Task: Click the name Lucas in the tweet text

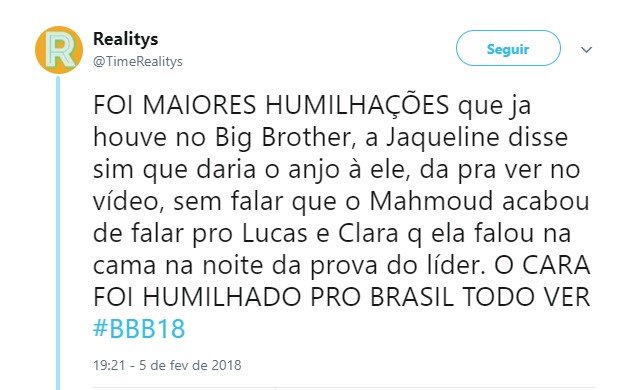Action: (x=275, y=233)
